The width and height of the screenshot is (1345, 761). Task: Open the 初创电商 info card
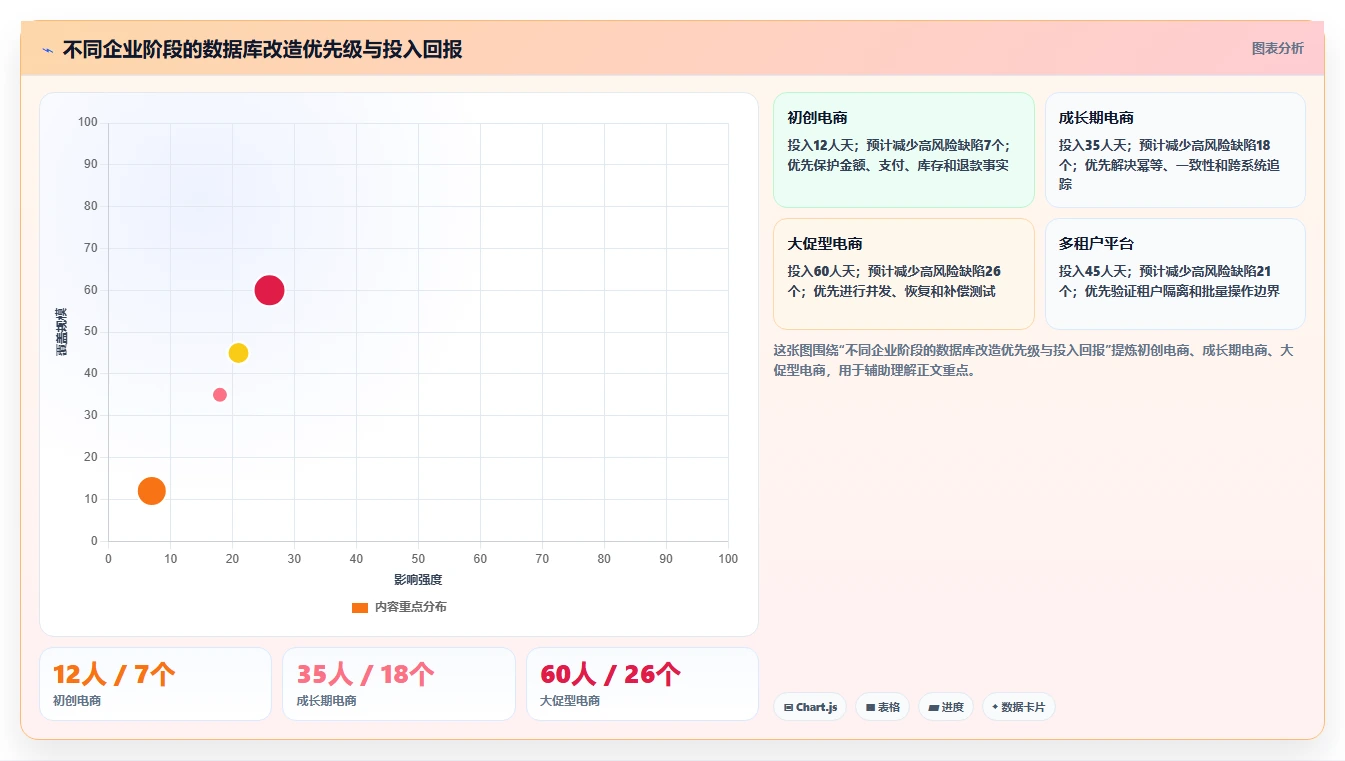coord(903,150)
